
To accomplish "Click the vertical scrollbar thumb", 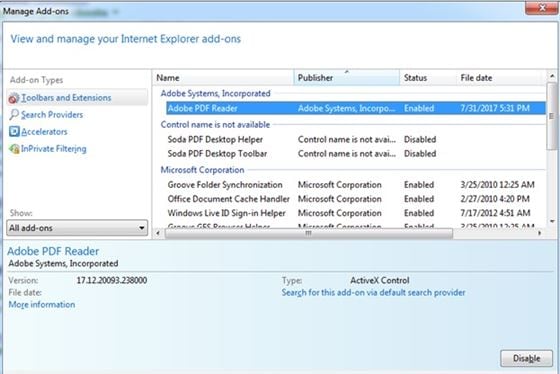I will [552, 116].
